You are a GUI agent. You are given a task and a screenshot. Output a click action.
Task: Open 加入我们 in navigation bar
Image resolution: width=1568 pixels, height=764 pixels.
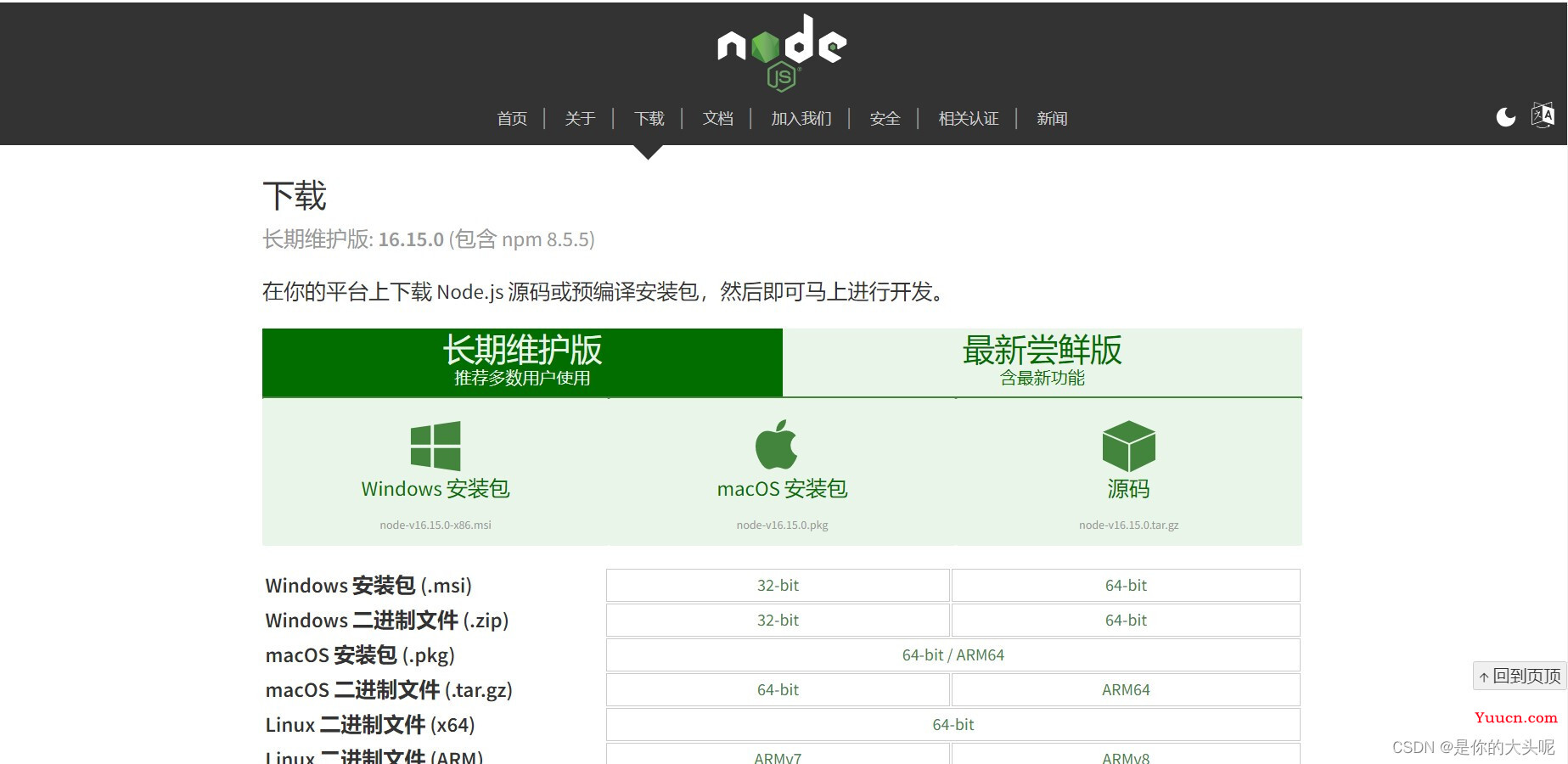[801, 119]
